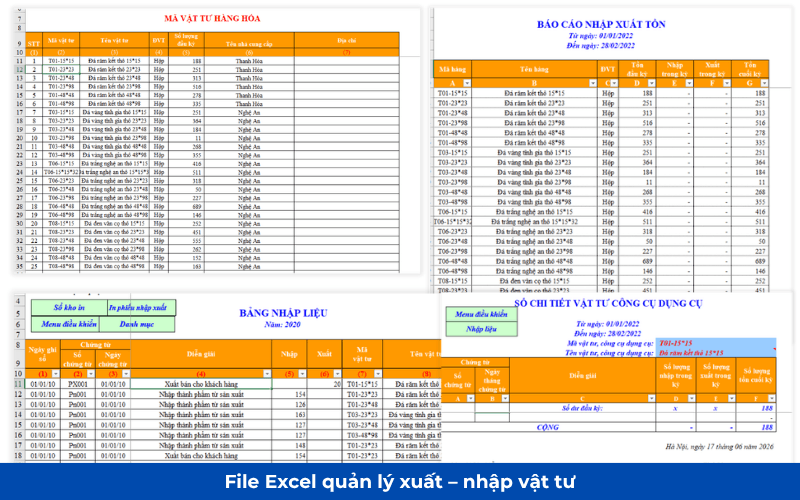800x500 pixels.
Task: Select Tồn cuối kỳ "11" for T03-23*98
Action: [x=750, y=182]
